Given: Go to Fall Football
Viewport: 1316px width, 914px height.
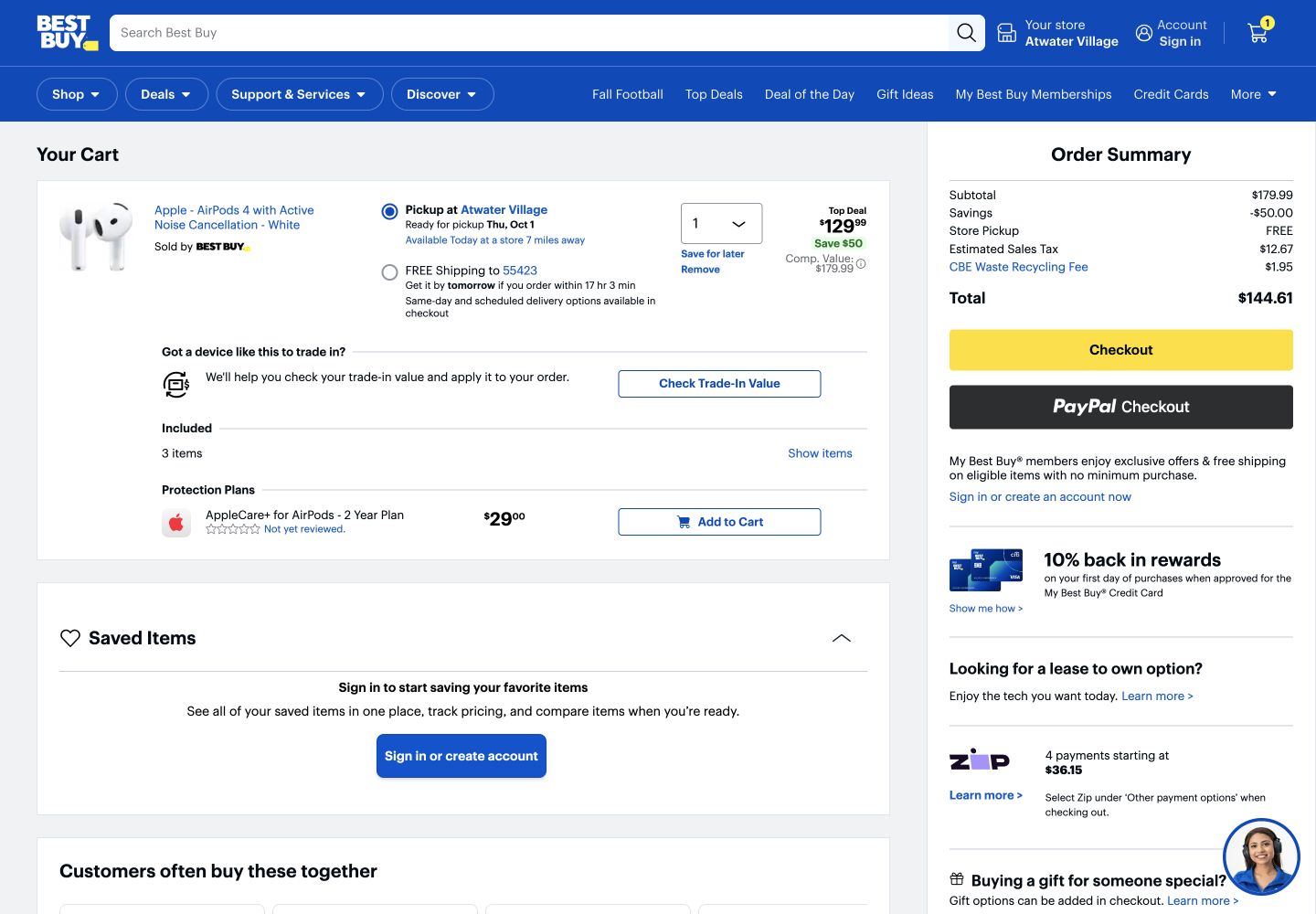Looking at the screenshot, I should pos(628,94).
